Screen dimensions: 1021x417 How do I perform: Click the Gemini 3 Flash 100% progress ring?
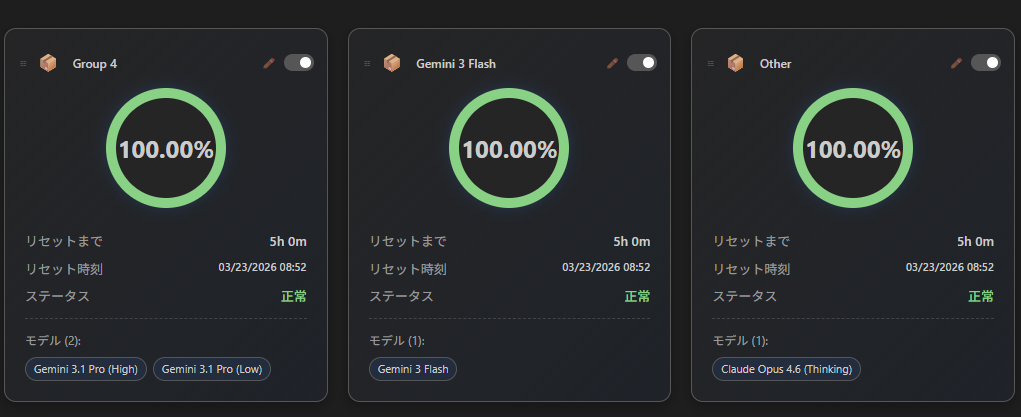509,149
